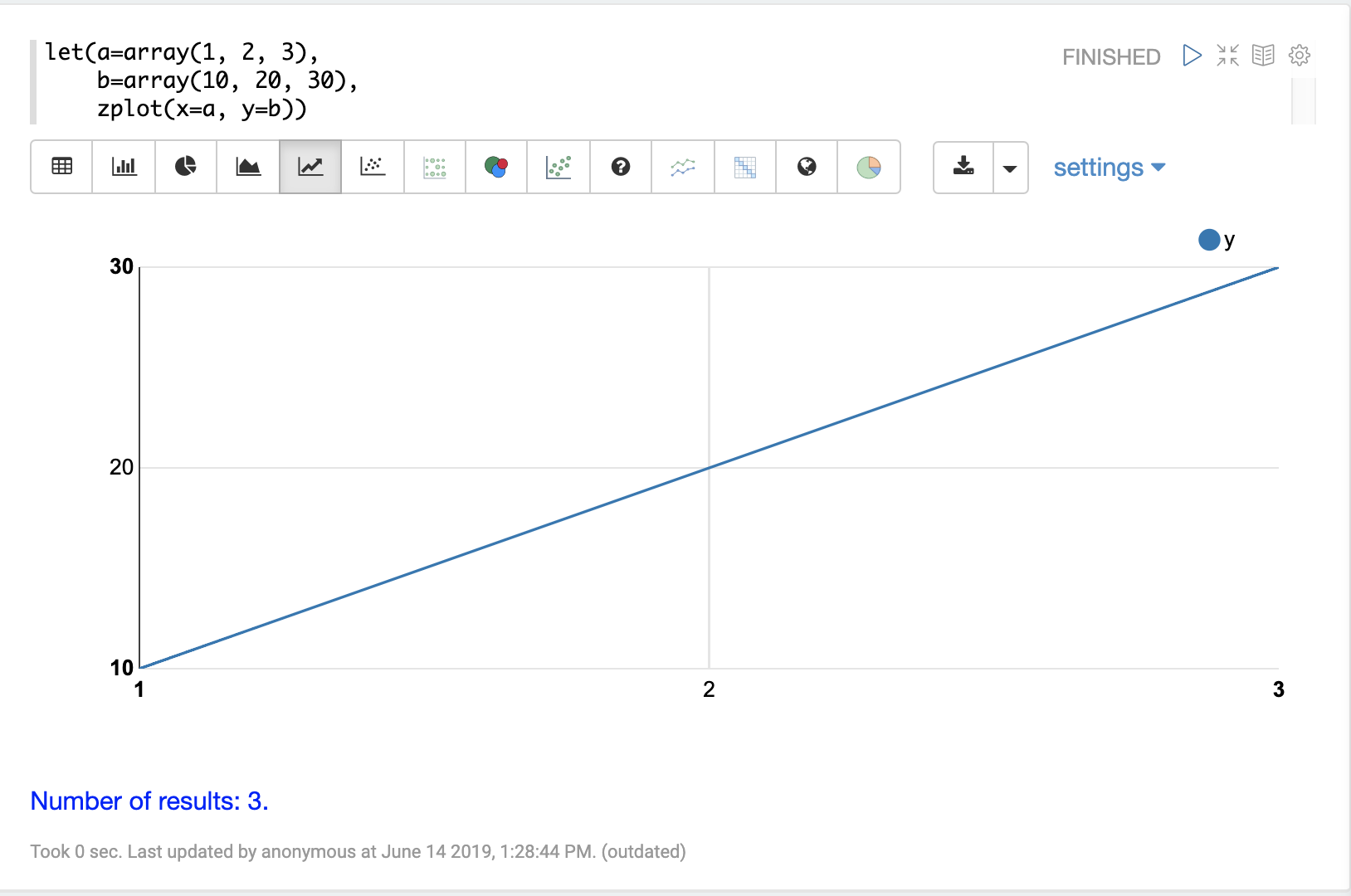The width and height of the screenshot is (1351, 896).
Task: Switch to the area chart view
Action: pyautogui.click(x=248, y=167)
